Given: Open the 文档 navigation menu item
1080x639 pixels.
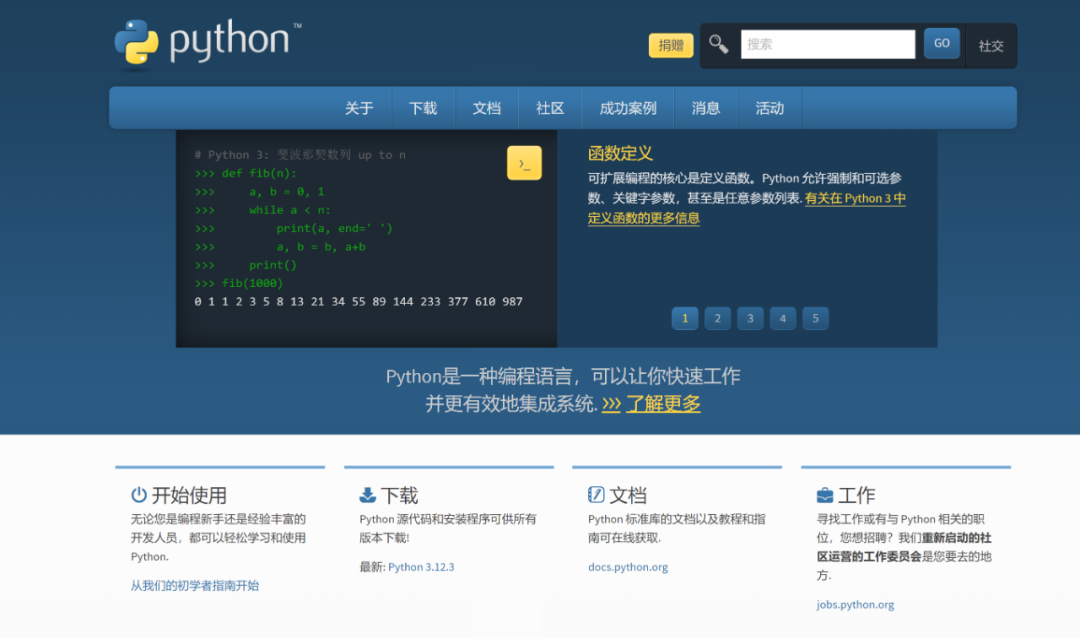Looking at the screenshot, I should click(486, 108).
